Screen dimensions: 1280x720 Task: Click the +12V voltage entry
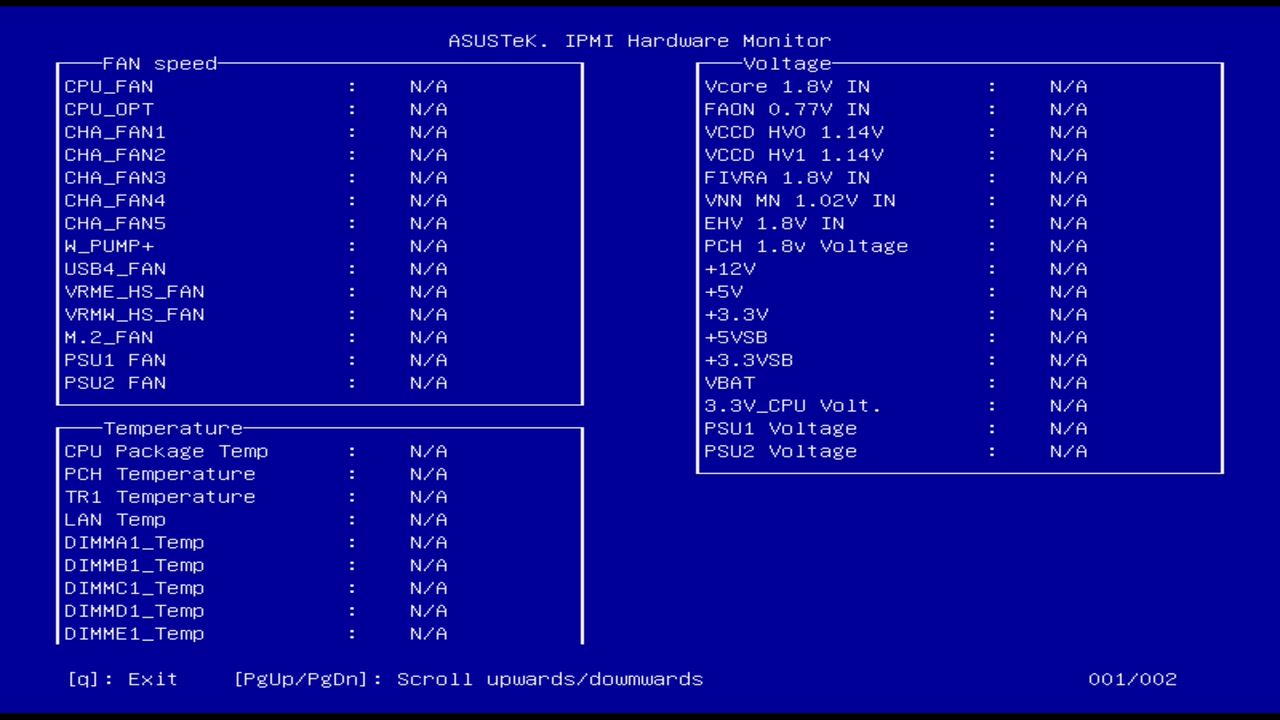pyautogui.click(x=730, y=268)
